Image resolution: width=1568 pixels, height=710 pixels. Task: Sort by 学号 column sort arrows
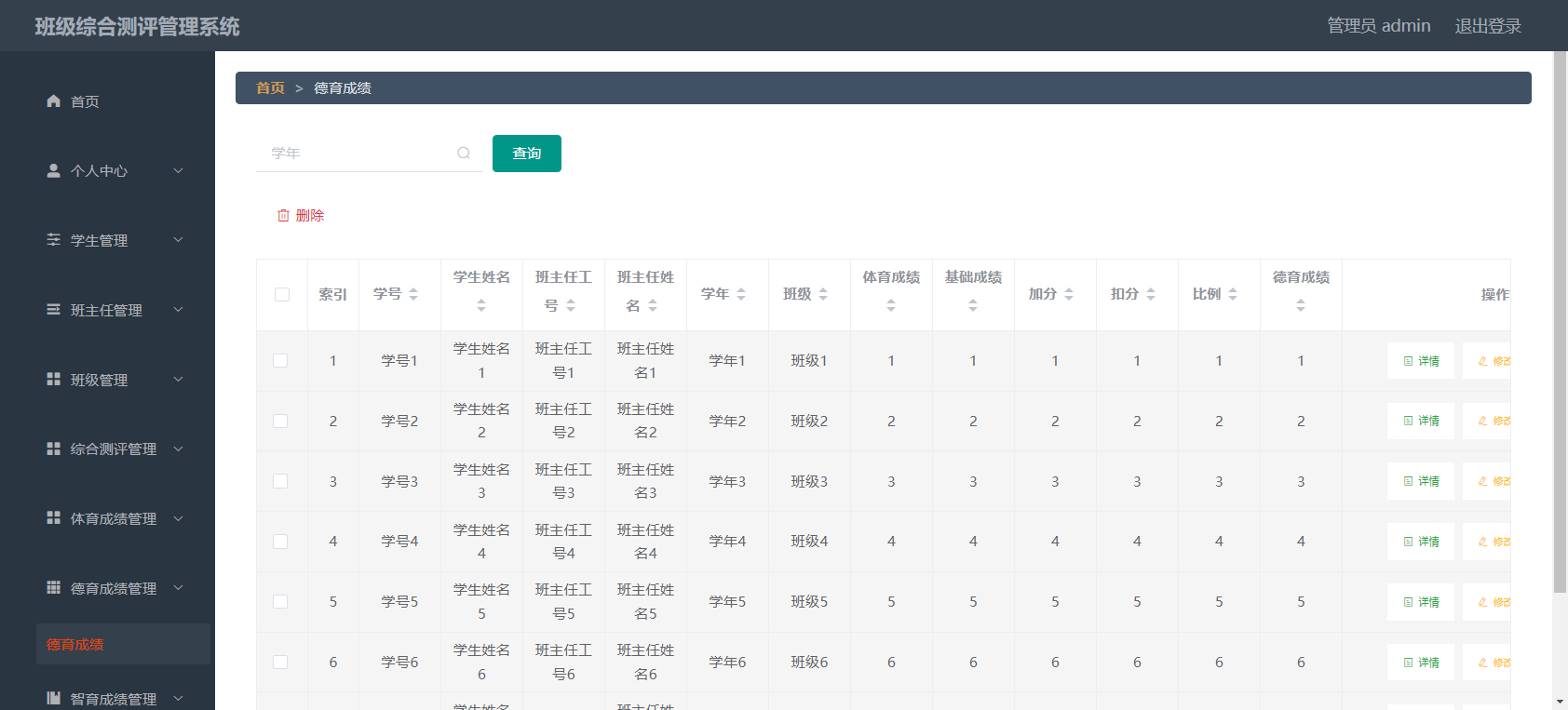[413, 294]
